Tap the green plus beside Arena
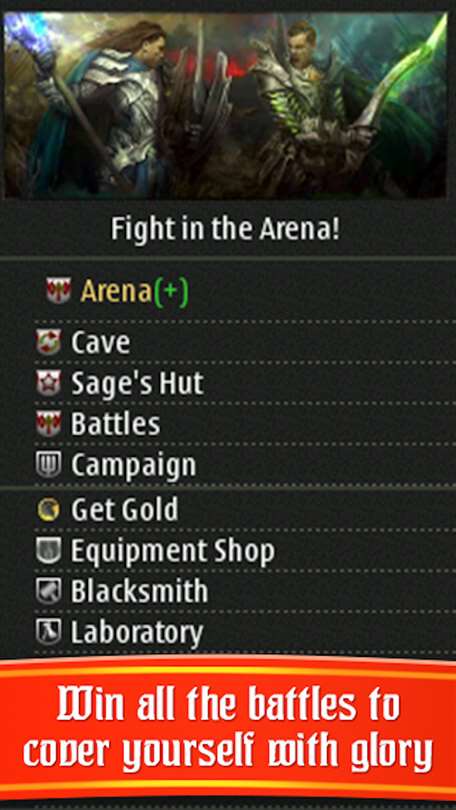Screen dimensions: 456x810 pyautogui.click(x=171, y=292)
